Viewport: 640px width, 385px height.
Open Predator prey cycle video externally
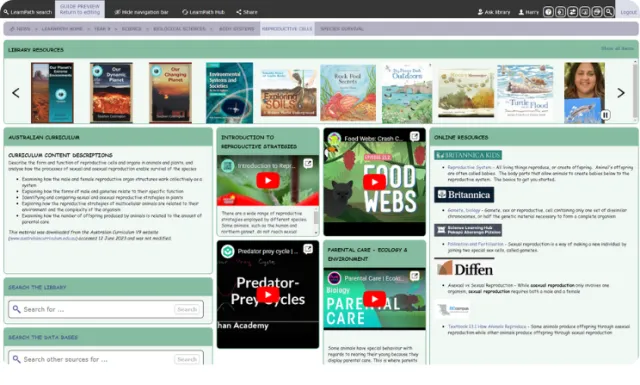point(308,249)
